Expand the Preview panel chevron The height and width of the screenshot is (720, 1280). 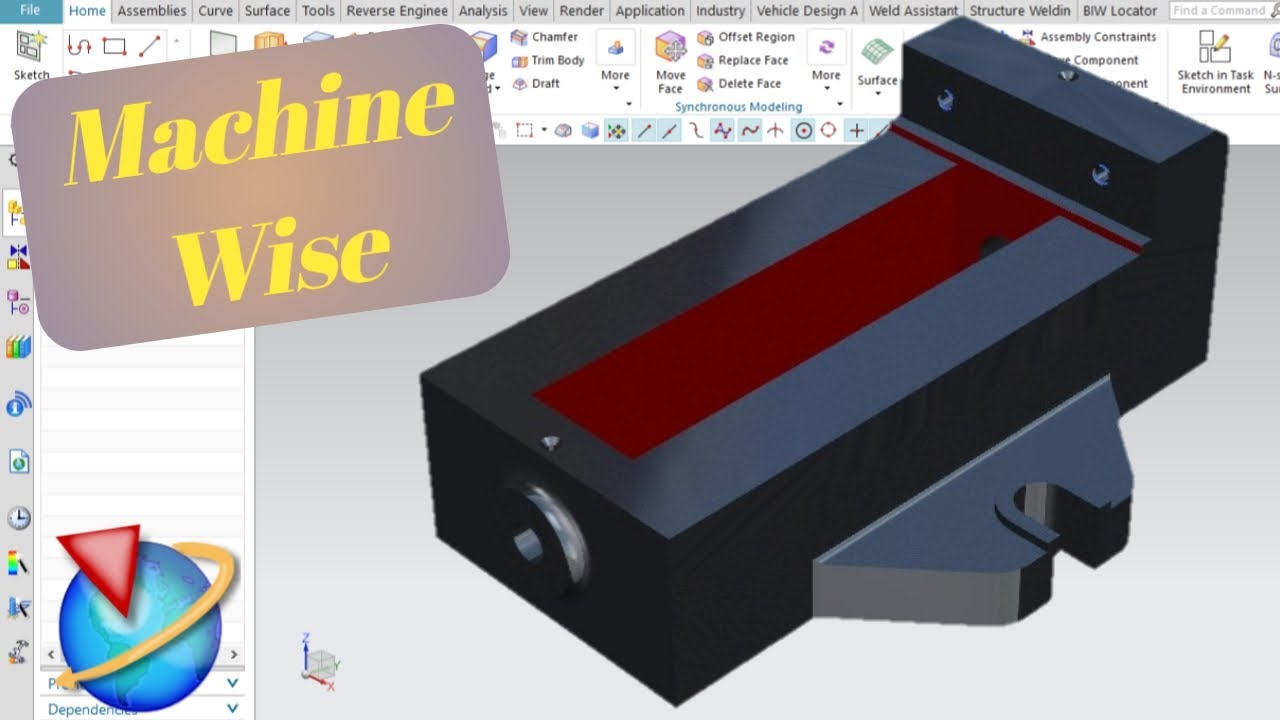[233, 683]
